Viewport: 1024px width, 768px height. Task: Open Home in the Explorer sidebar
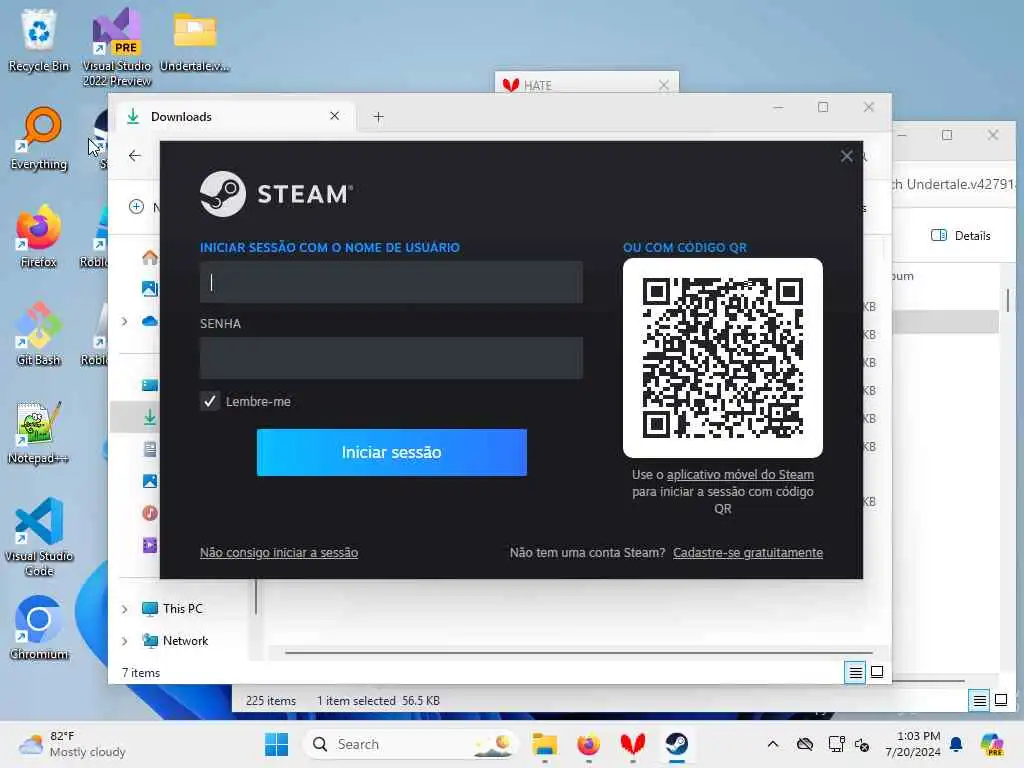pos(150,257)
